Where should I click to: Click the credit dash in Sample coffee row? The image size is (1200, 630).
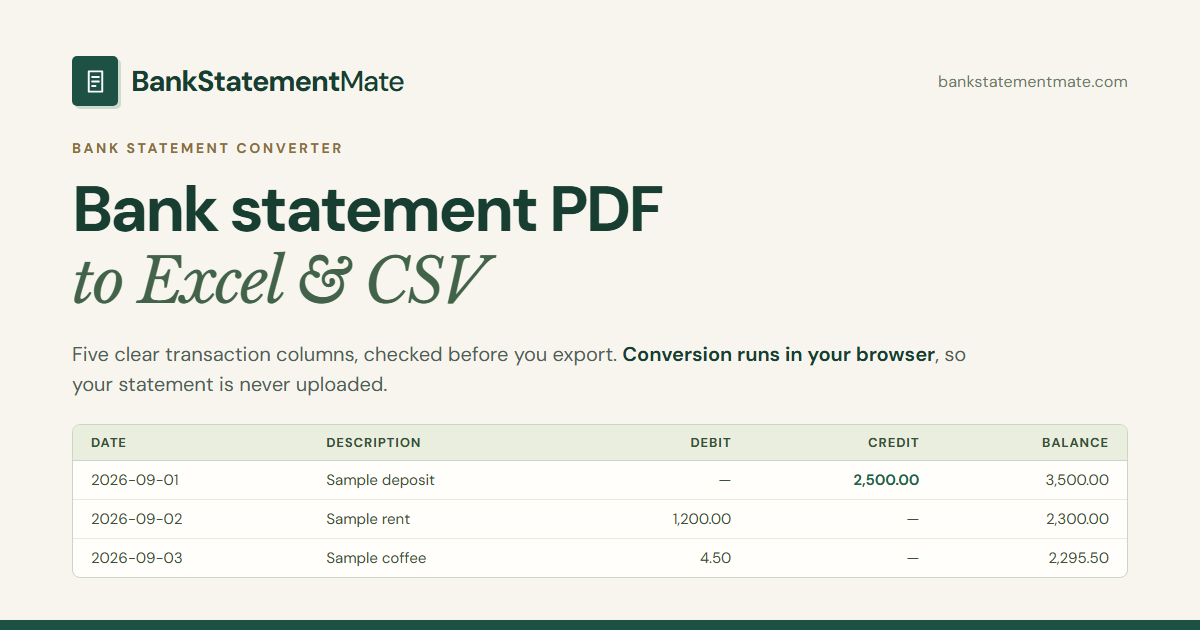tap(912, 558)
